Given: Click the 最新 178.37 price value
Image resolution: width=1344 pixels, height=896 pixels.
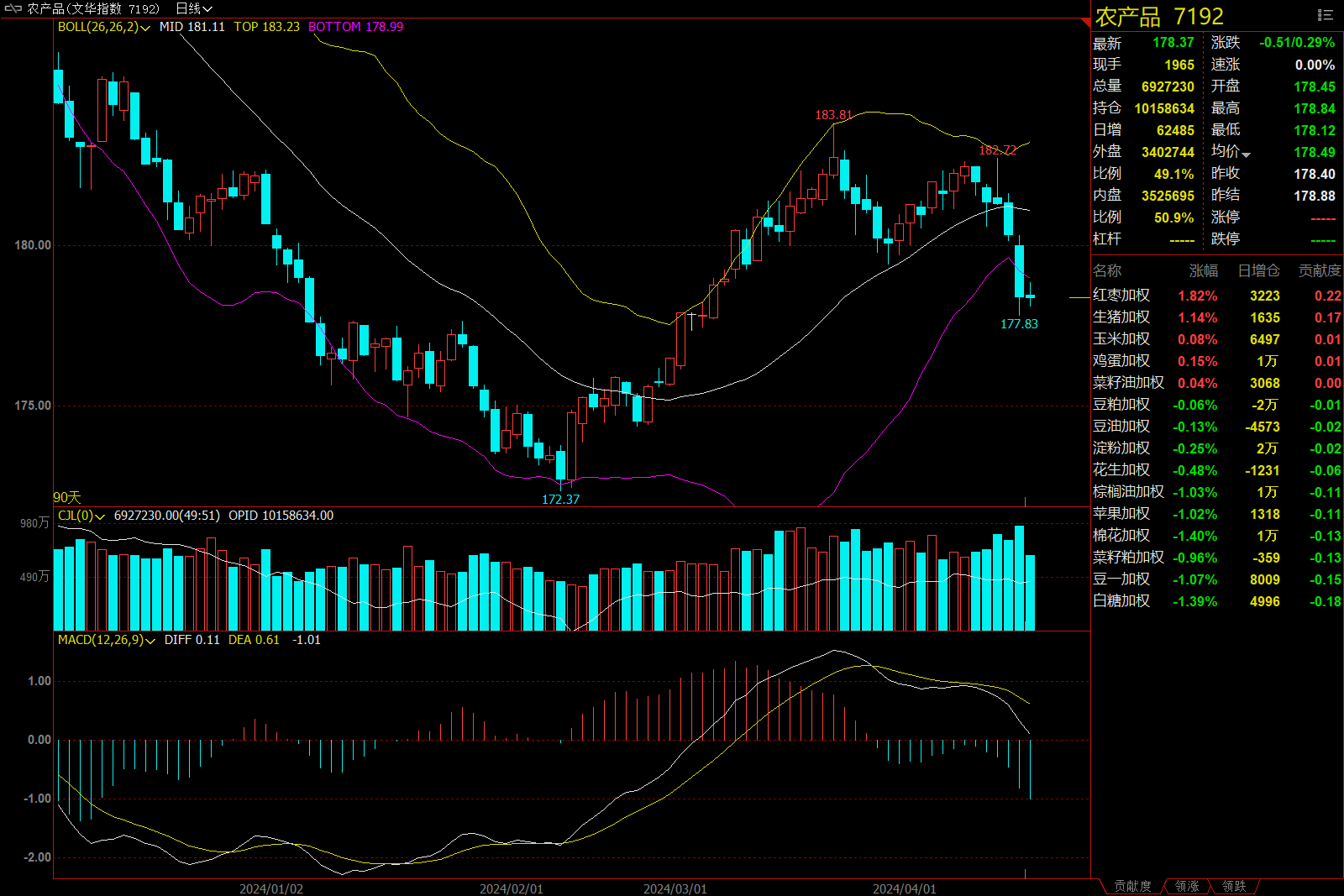Looking at the screenshot, I should (x=1173, y=43).
